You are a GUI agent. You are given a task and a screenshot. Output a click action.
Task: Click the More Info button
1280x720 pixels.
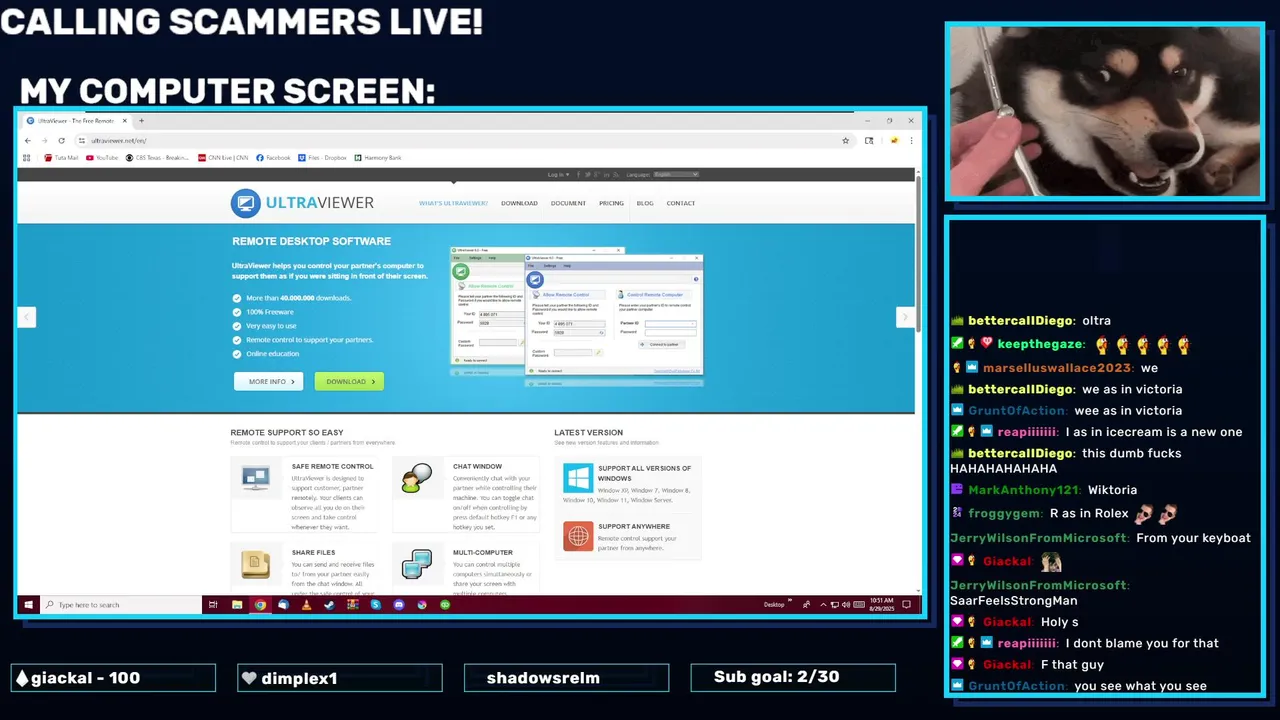point(268,381)
